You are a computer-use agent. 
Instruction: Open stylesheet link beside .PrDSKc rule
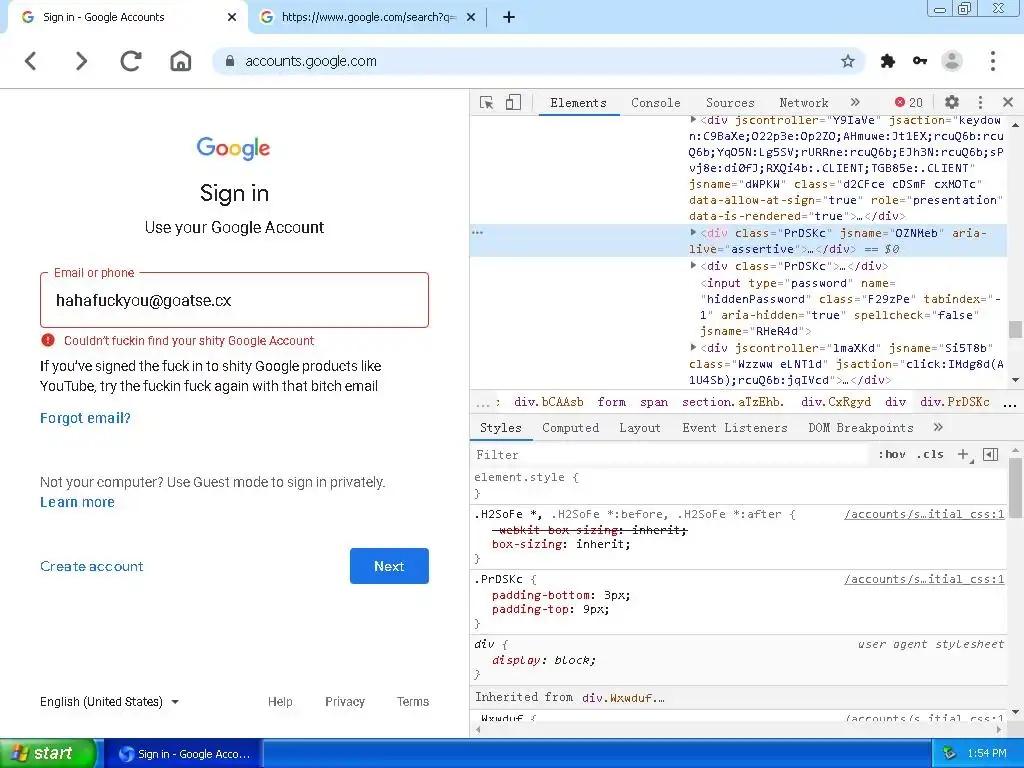tap(923, 579)
